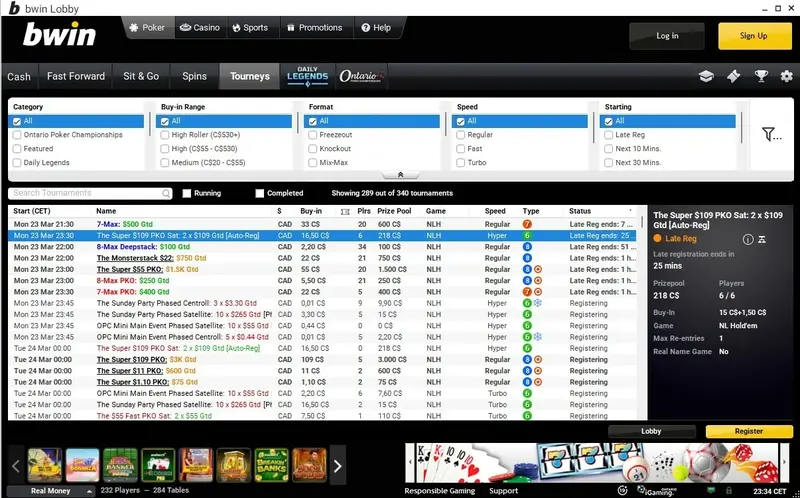Open the Promotions menu tab
The image size is (800, 498).
315,28
